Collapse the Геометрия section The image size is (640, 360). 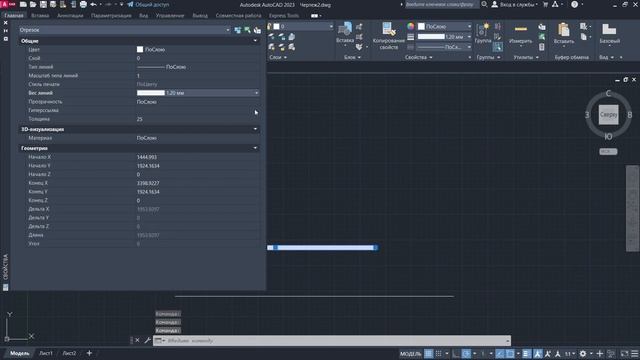[x=255, y=148]
